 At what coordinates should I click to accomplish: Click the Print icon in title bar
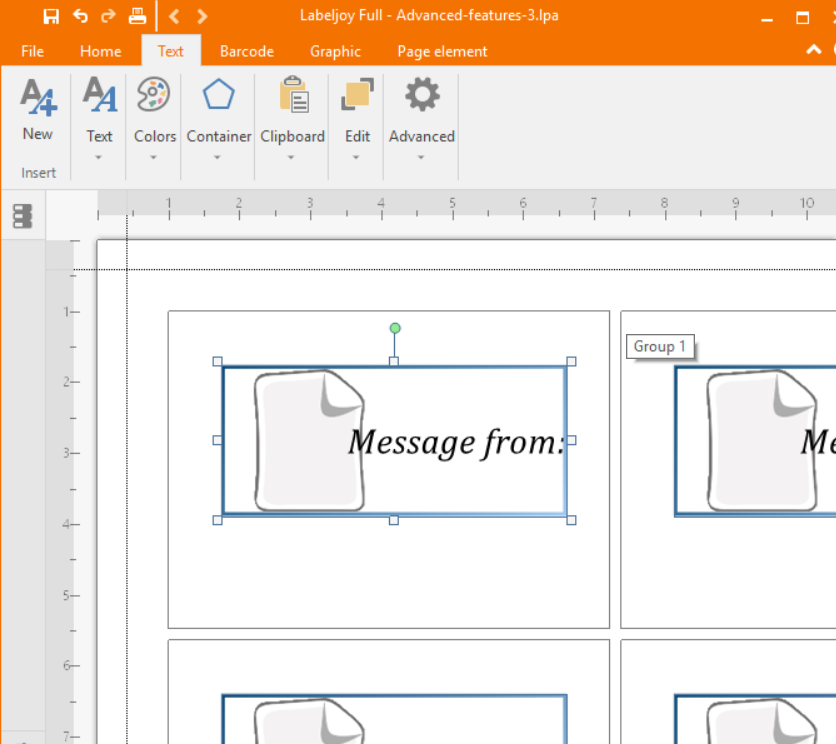coord(138,16)
